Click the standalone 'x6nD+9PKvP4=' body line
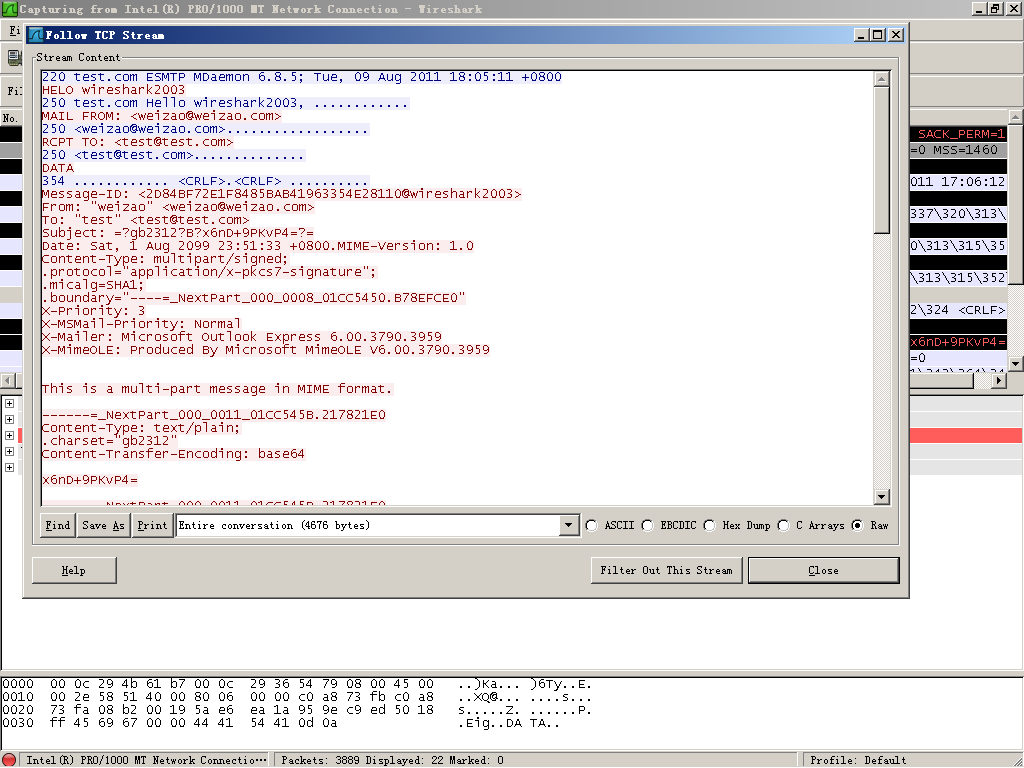 click(90, 480)
